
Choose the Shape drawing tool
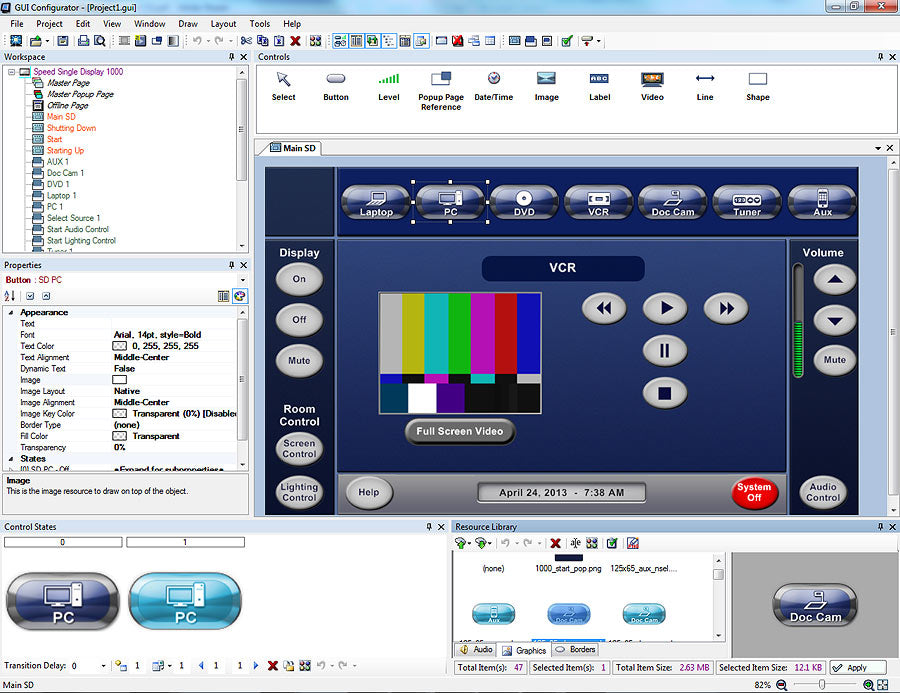[758, 87]
